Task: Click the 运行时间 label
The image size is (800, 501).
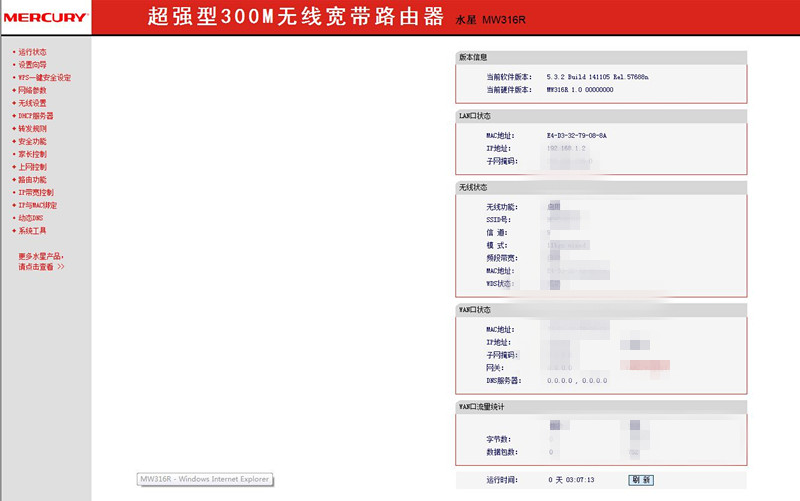Action: coord(502,480)
